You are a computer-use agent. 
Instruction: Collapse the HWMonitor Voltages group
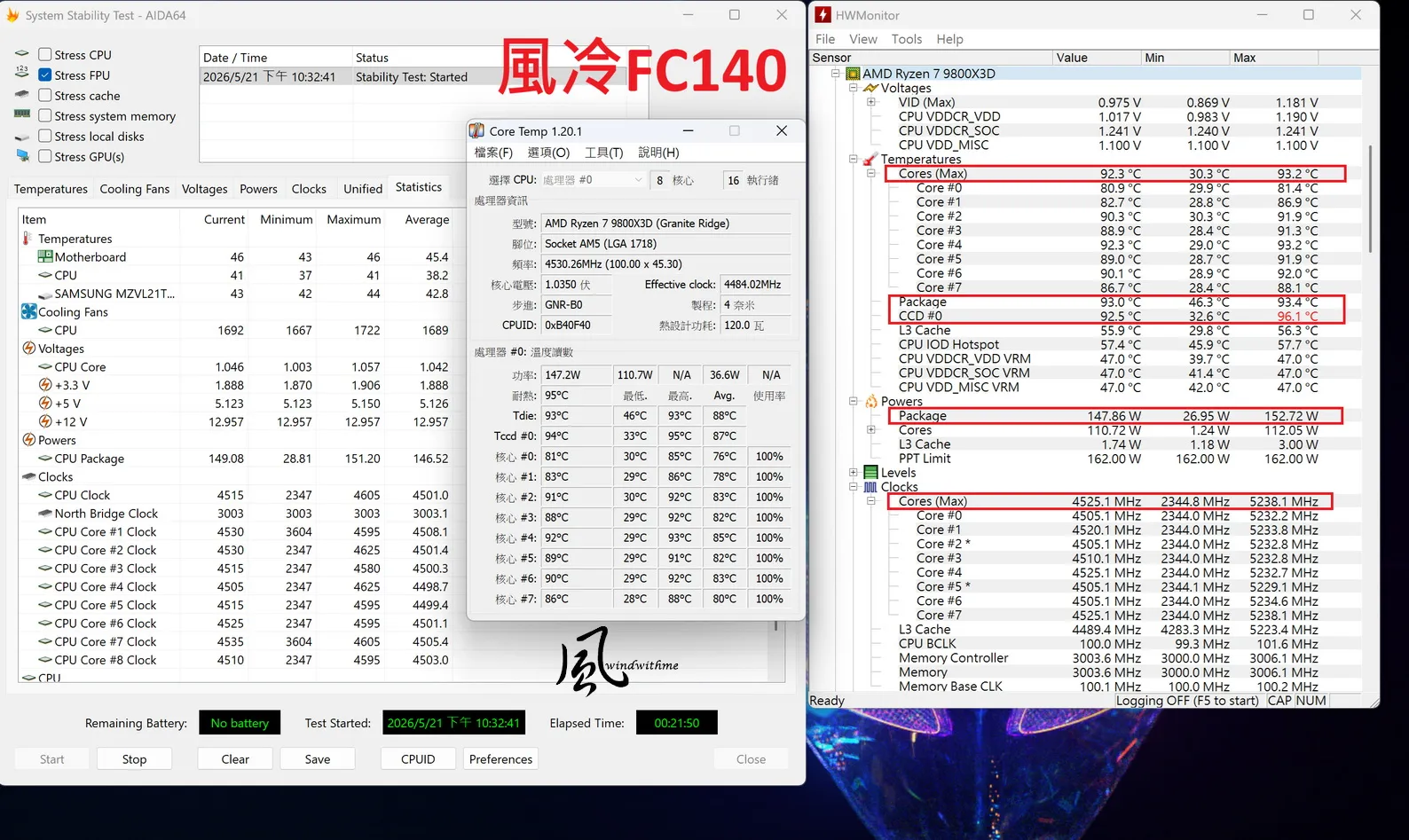point(854,88)
